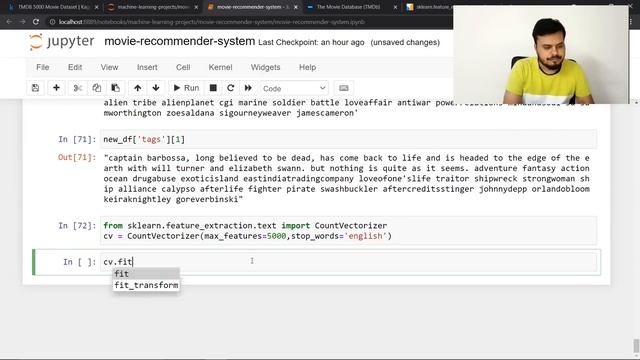Open the Help menu
The image size is (640, 360).
[307, 67]
